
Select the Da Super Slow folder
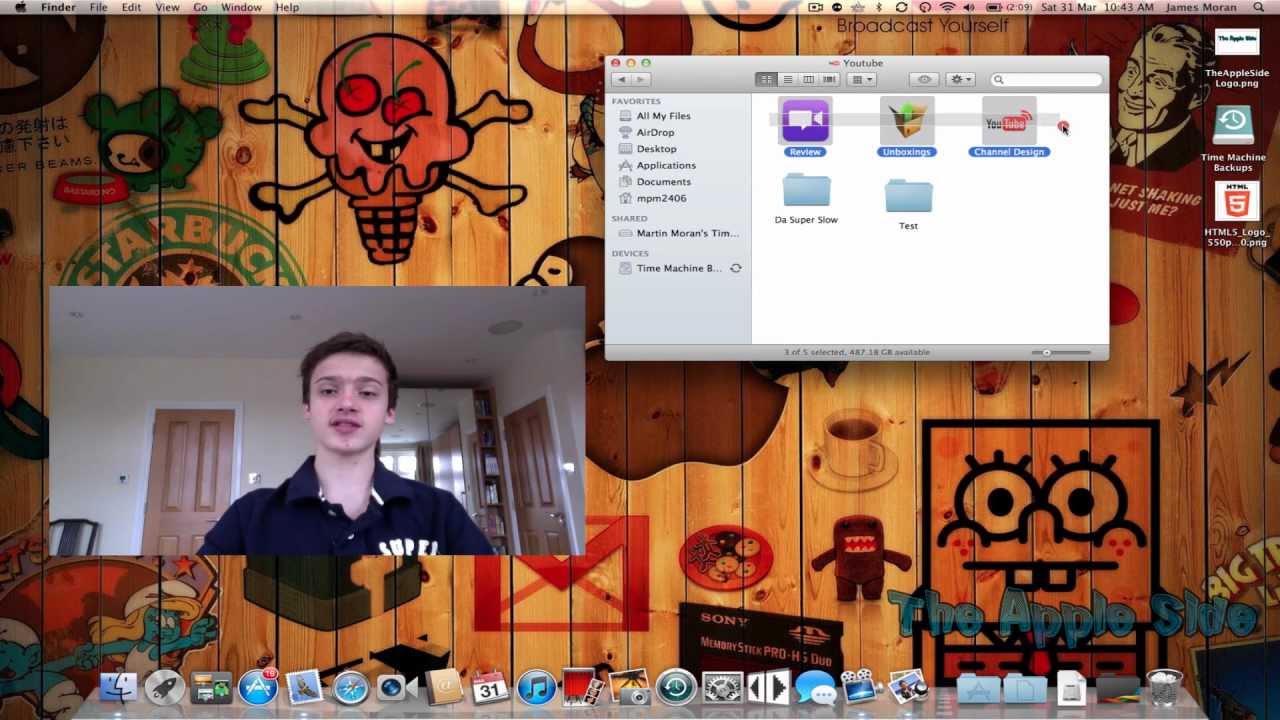point(806,190)
